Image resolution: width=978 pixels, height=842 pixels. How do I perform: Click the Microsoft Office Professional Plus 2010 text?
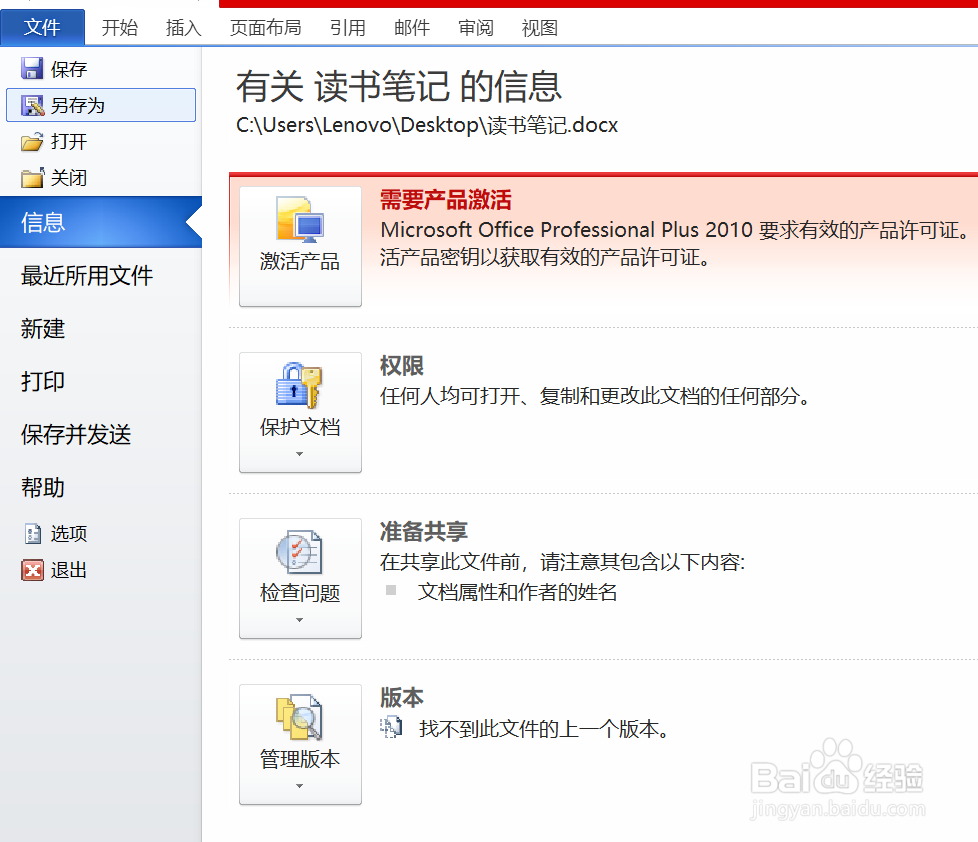(x=567, y=230)
